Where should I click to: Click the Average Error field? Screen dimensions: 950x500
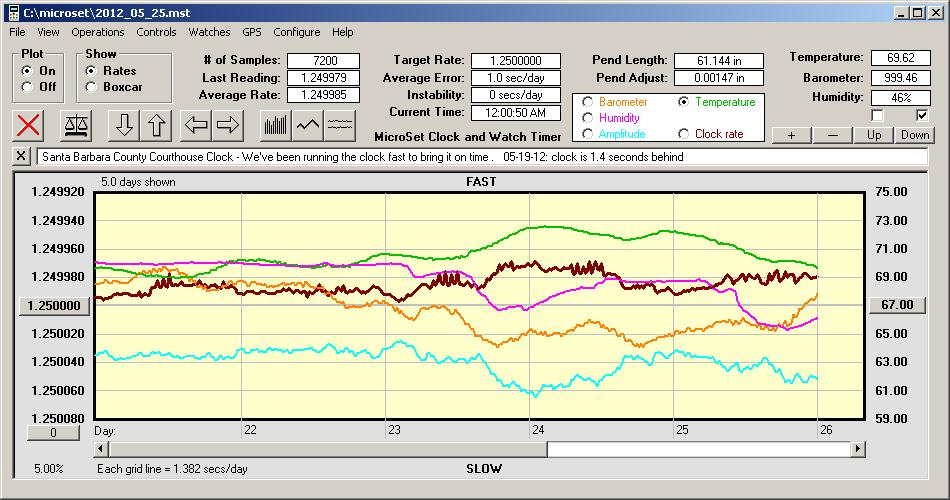[516, 78]
